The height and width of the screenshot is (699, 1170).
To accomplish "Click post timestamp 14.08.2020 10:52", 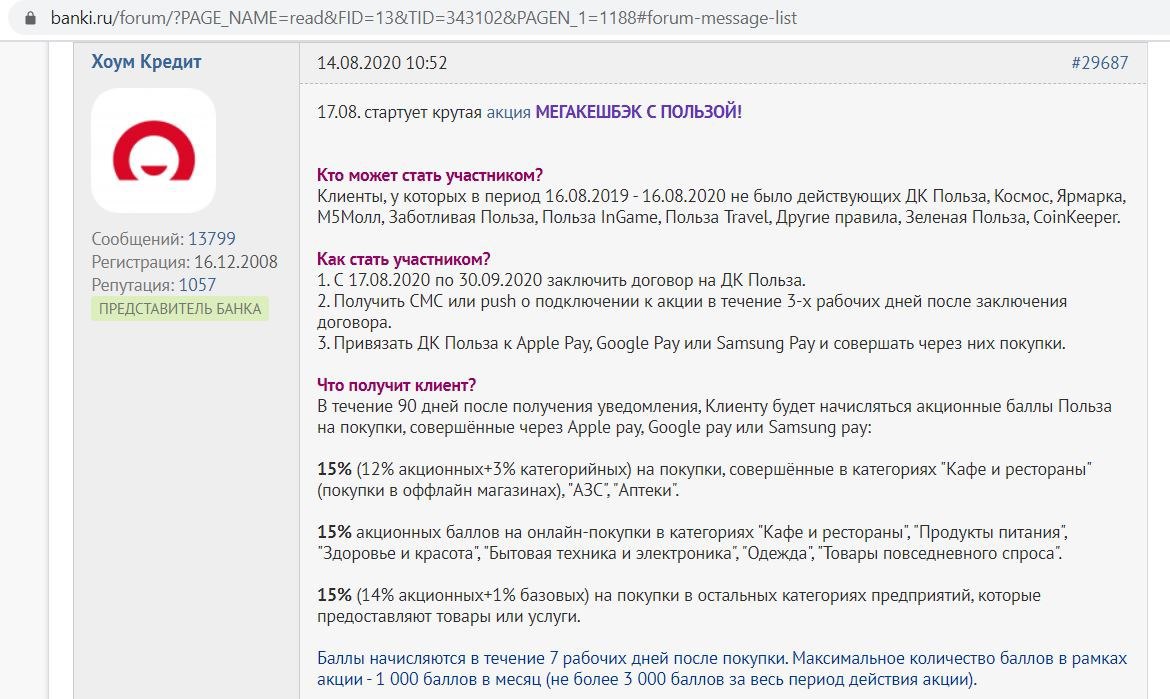I will (382, 63).
